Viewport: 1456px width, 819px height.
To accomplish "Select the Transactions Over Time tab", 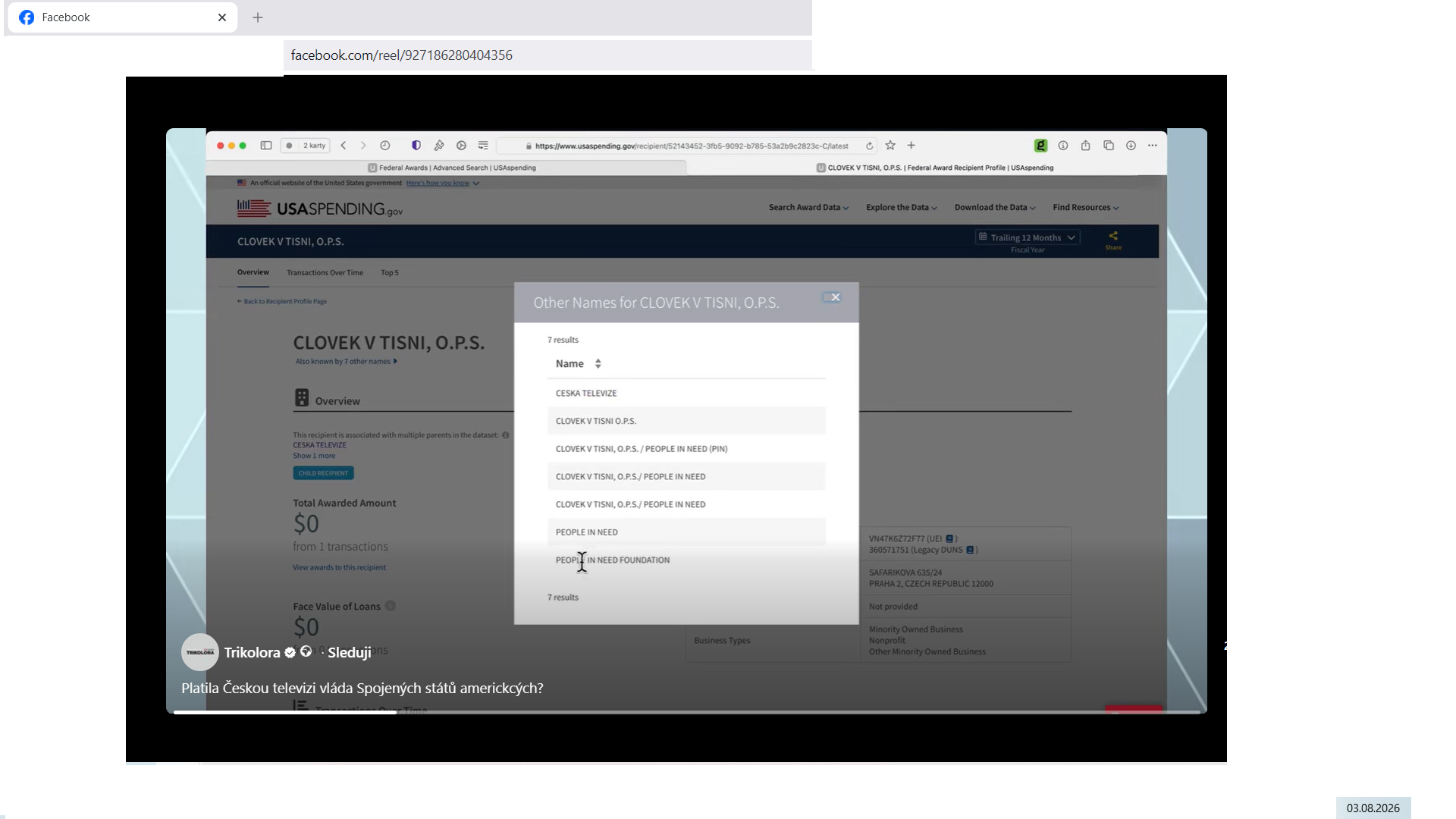I will point(325,273).
